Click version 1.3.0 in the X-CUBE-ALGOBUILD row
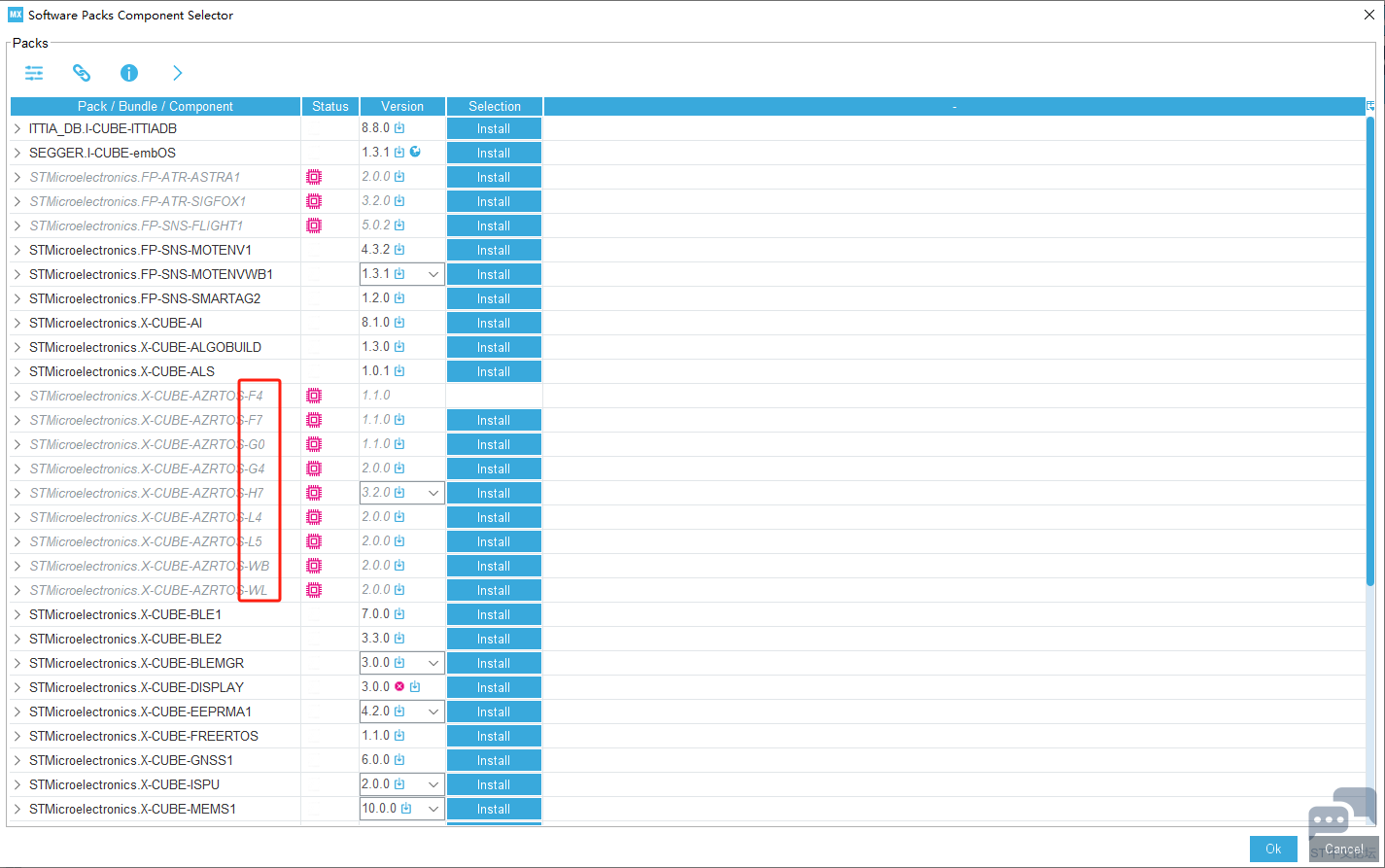The height and width of the screenshot is (868, 1385). pyautogui.click(x=376, y=347)
